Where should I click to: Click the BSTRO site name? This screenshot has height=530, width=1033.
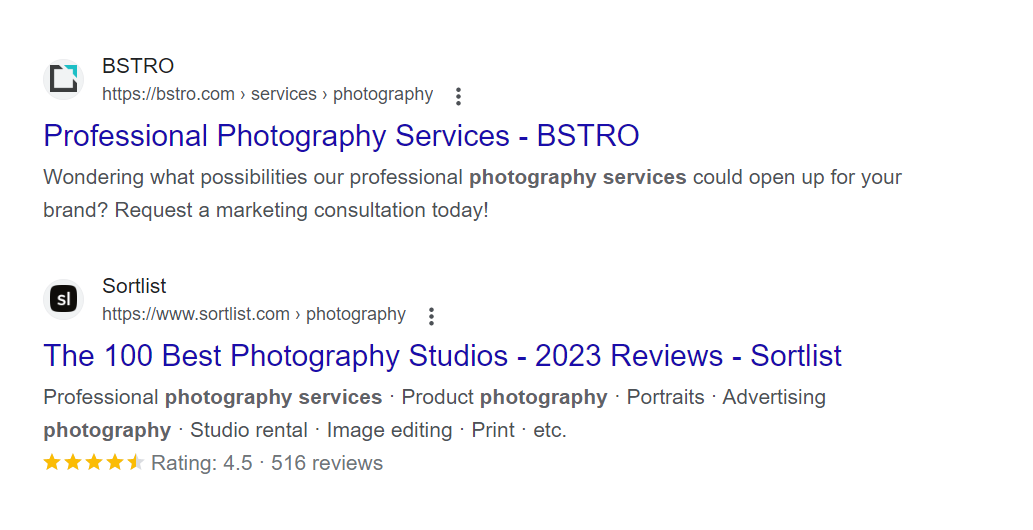[x=138, y=66]
